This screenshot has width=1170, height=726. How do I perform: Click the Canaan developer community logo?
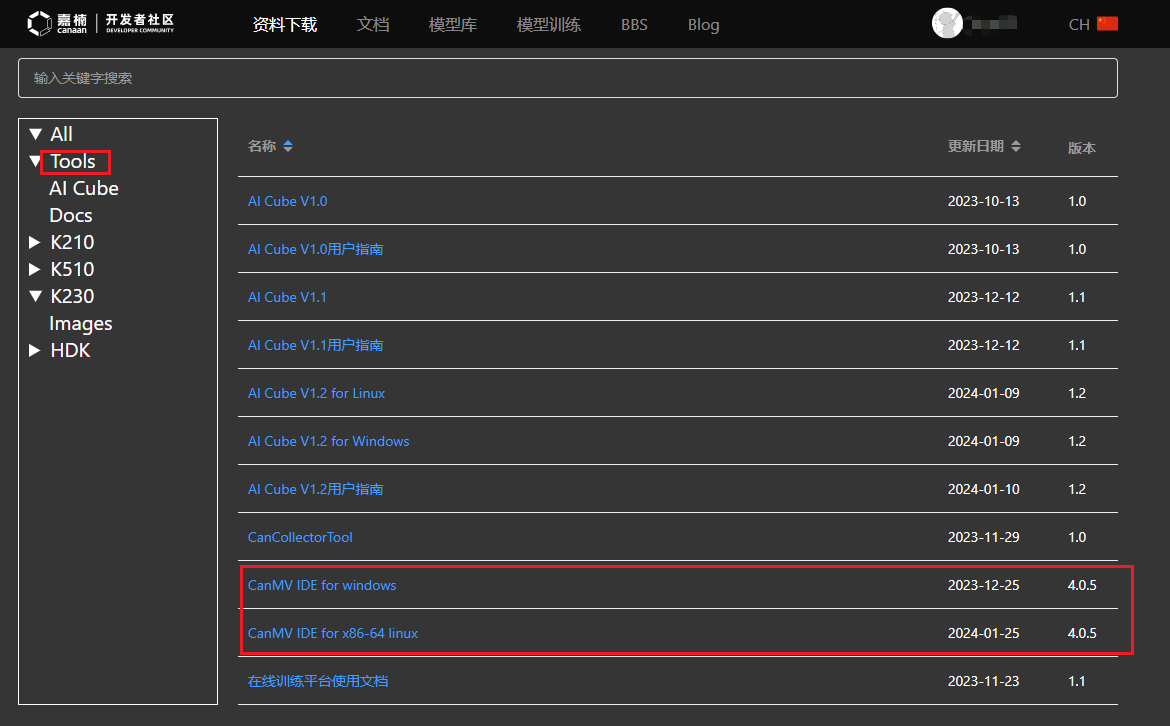[101, 24]
